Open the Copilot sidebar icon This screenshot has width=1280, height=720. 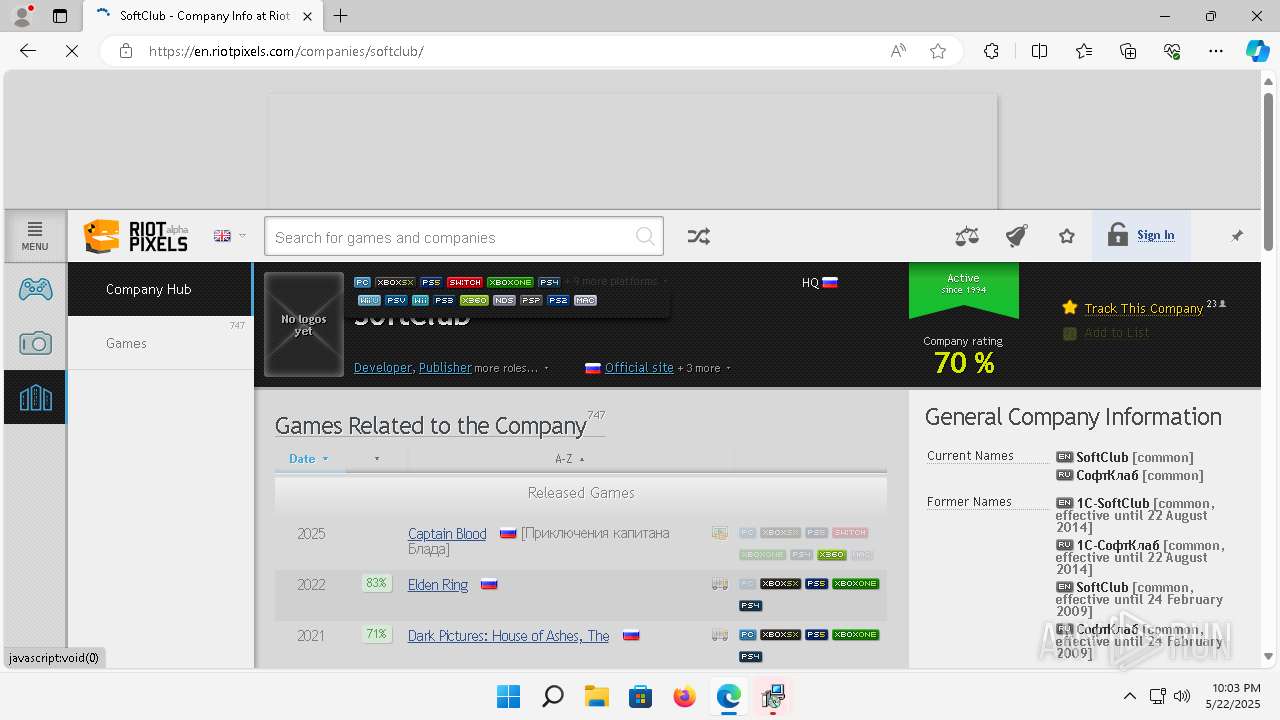click(x=1257, y=51)
